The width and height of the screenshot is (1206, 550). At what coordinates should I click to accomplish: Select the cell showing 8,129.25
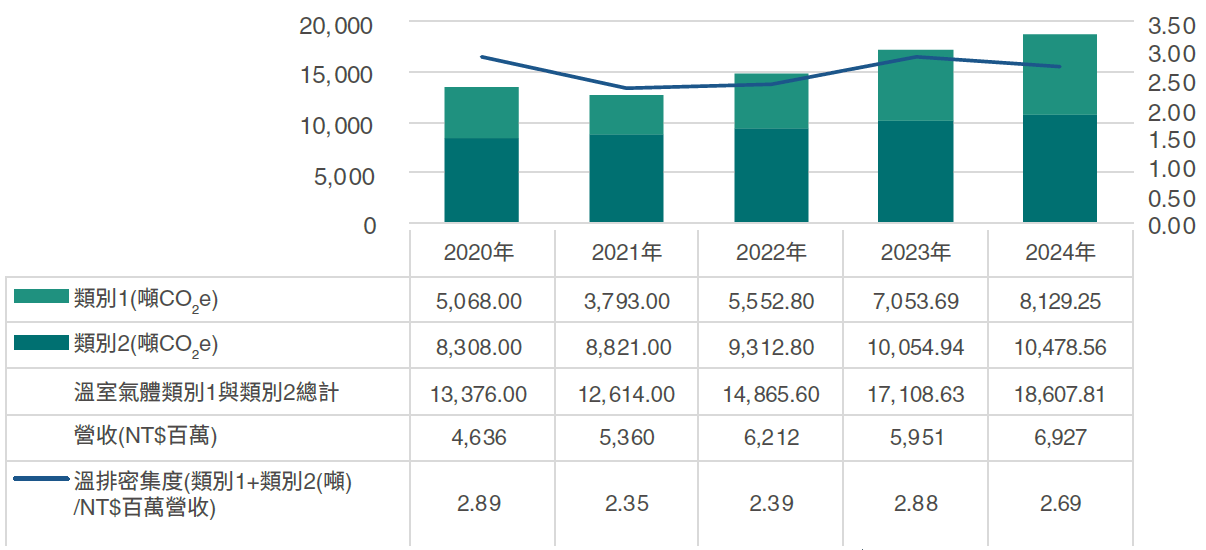(x=1060, y=301)
